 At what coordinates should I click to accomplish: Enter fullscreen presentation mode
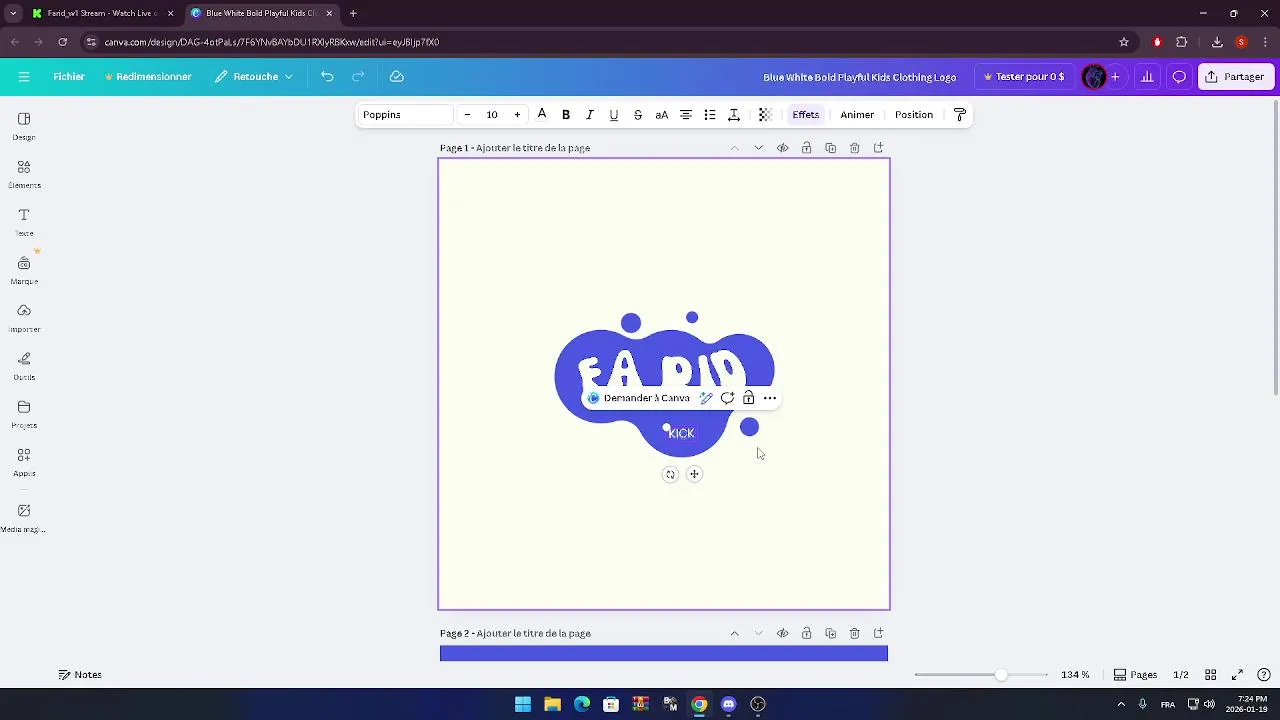click(1237, 675)
